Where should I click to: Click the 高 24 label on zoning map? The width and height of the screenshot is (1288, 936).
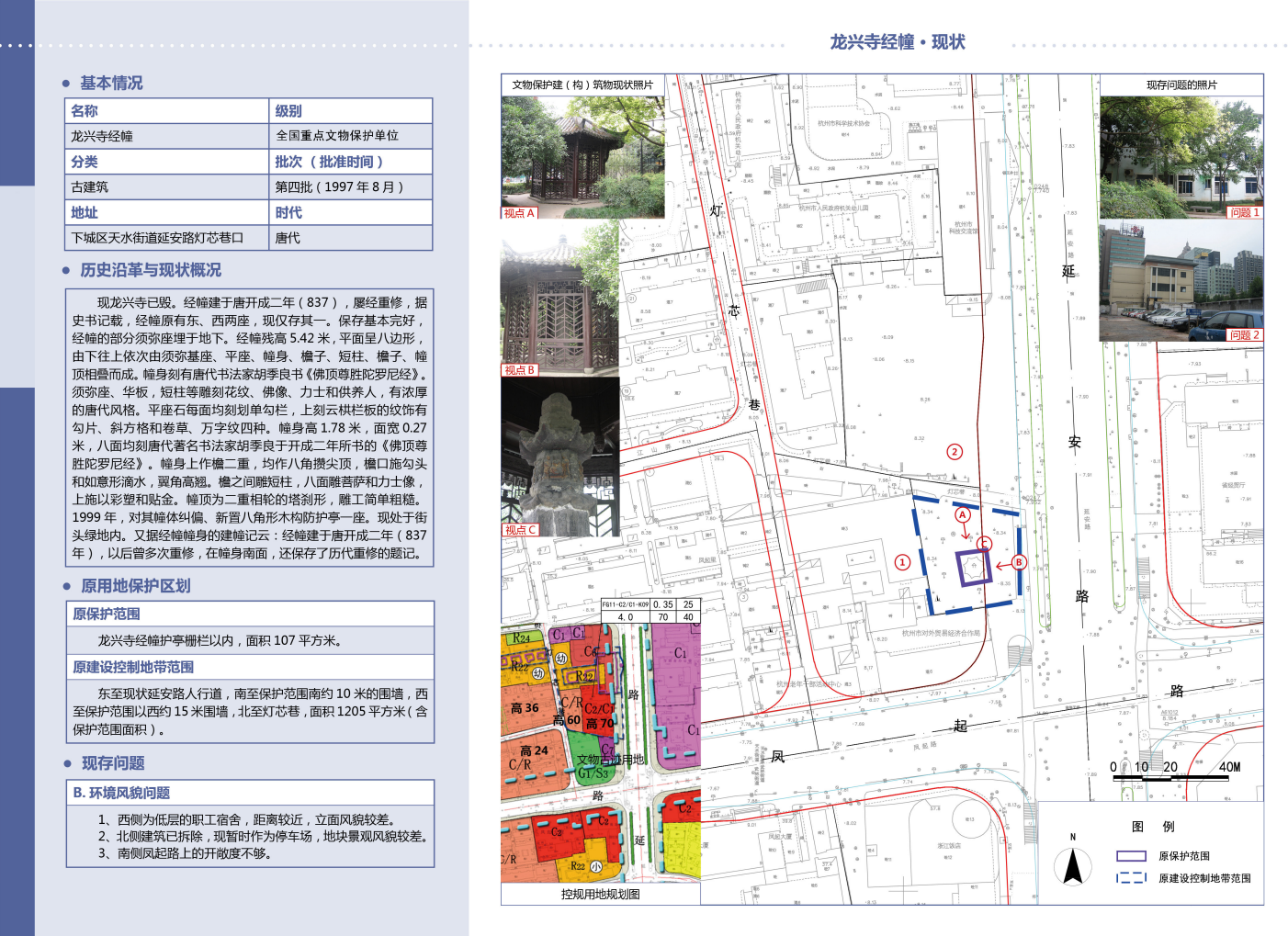tap(534, 750)
